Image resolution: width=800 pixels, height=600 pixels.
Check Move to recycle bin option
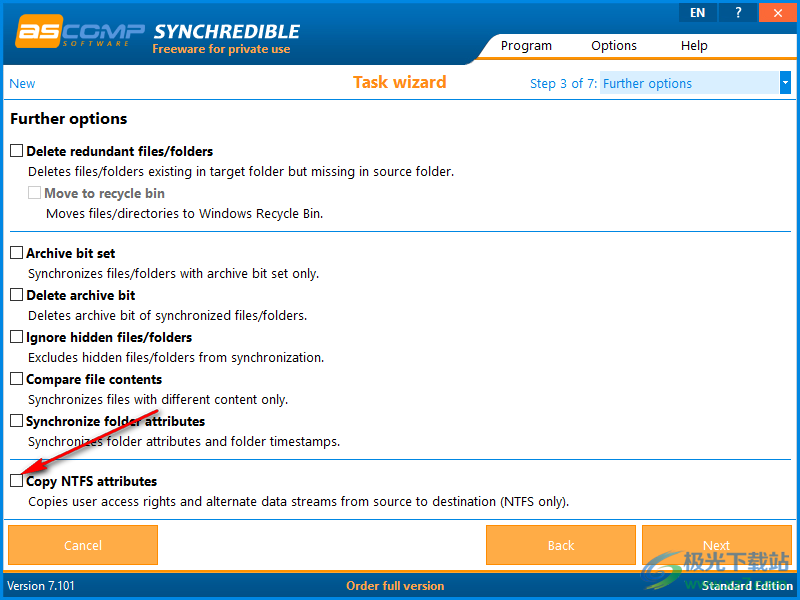tap(33, 193)
